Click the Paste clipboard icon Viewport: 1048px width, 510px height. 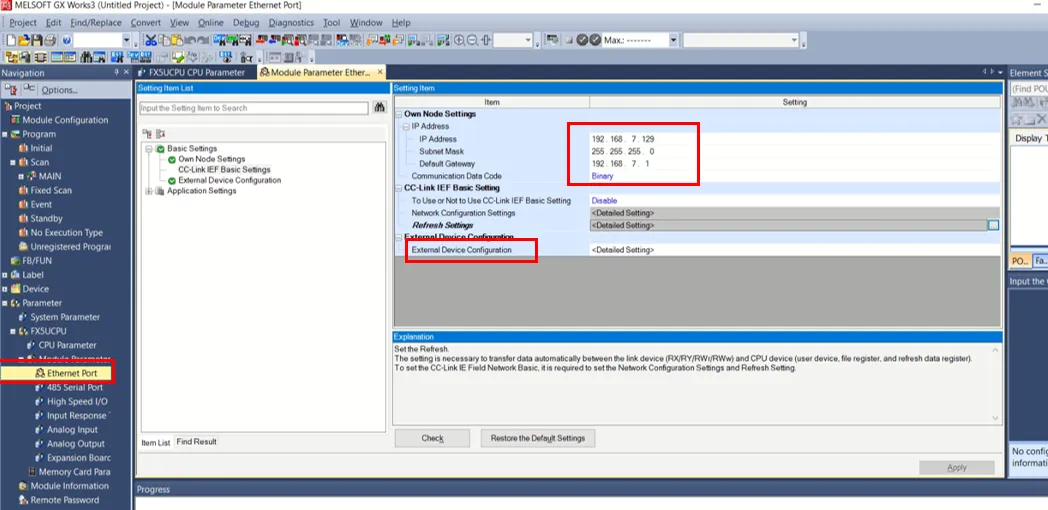click(x=177, y=40)
